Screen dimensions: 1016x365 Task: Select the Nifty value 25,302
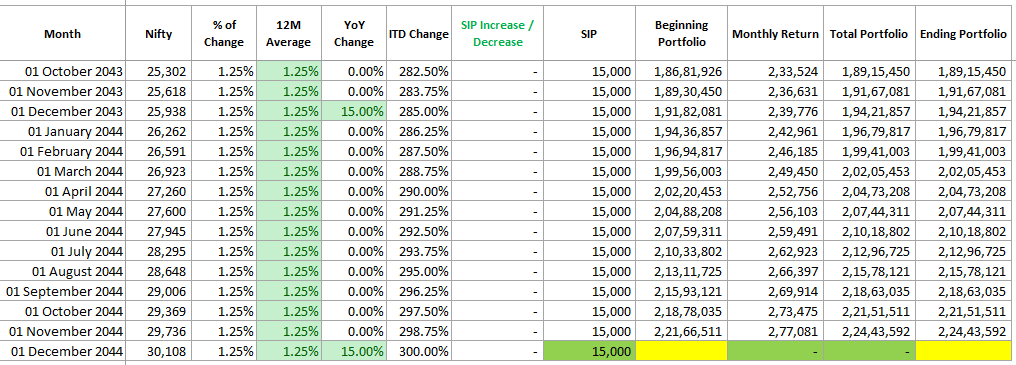(x=159, y=71)
